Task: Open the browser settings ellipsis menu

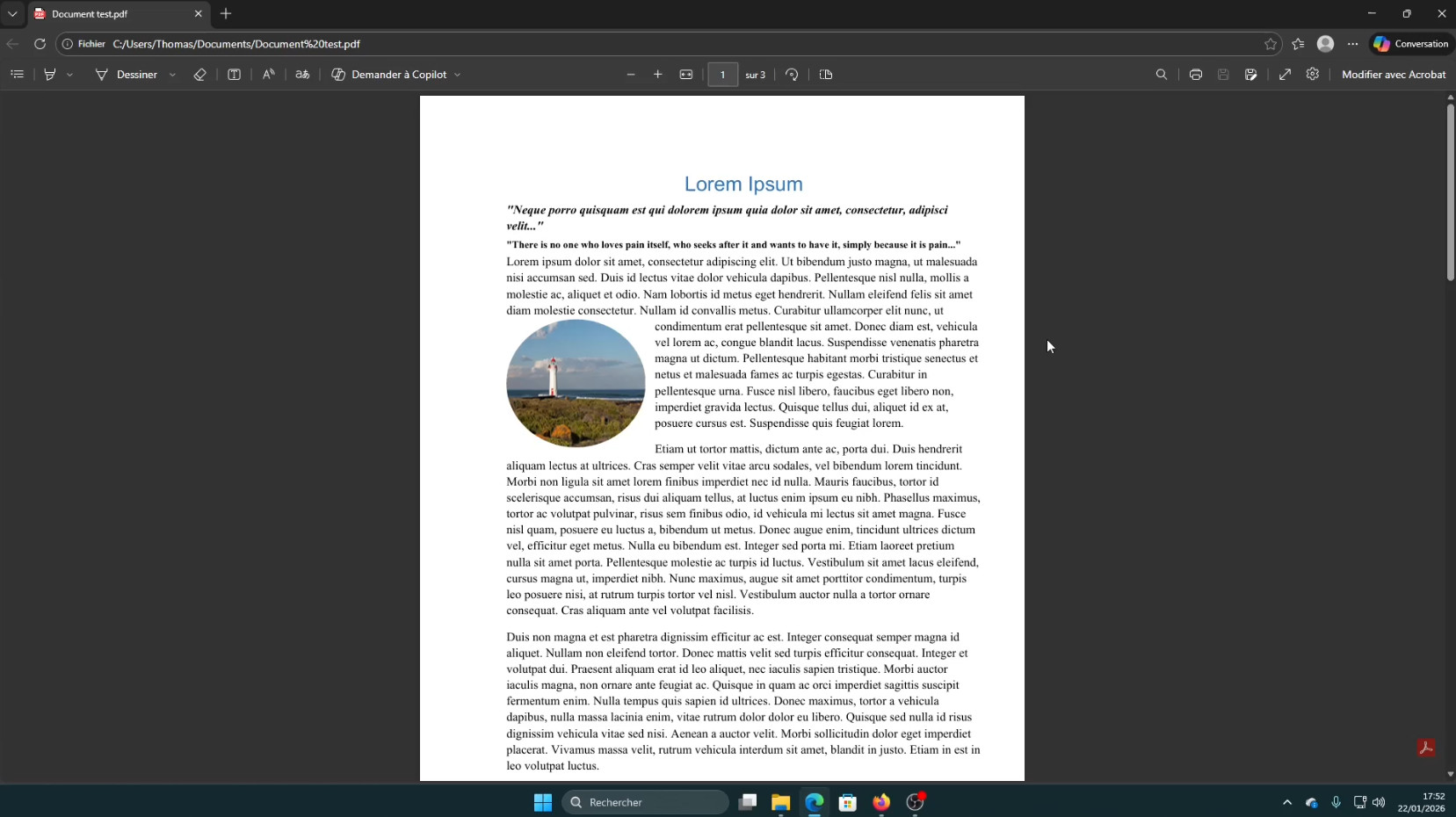Action: pos(1352,44)
